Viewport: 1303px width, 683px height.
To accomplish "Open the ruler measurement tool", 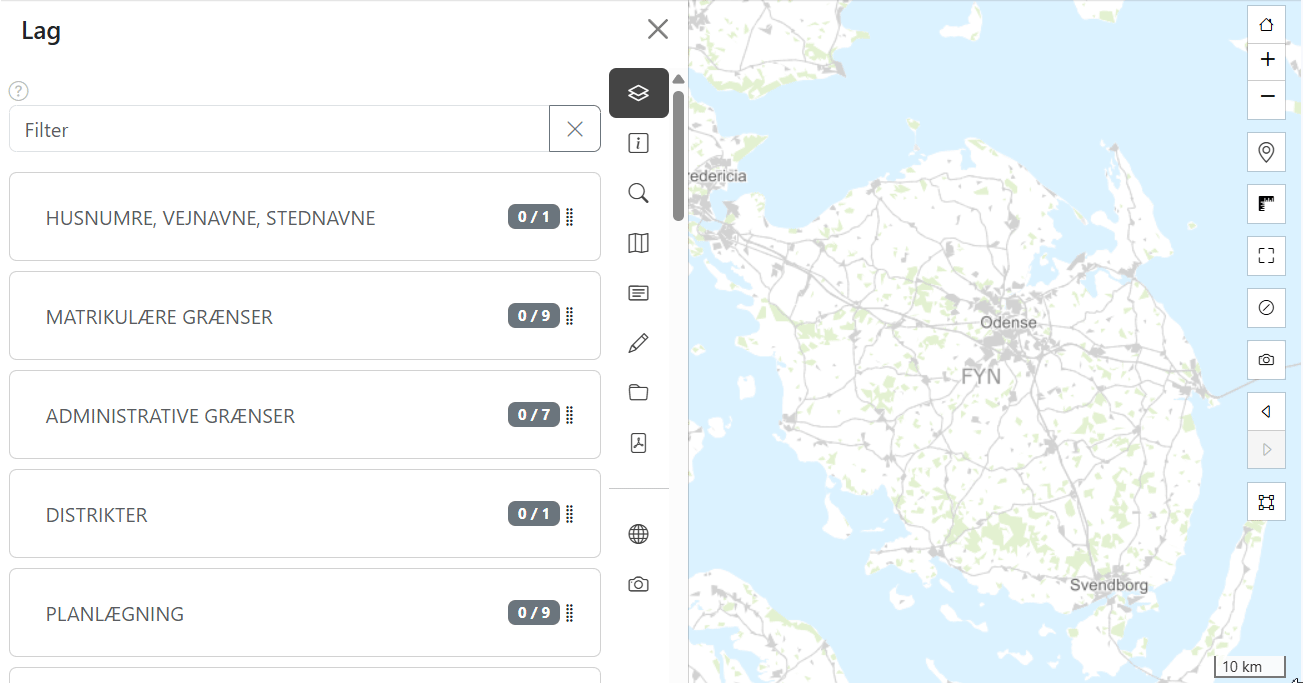I will point(1266,204).
